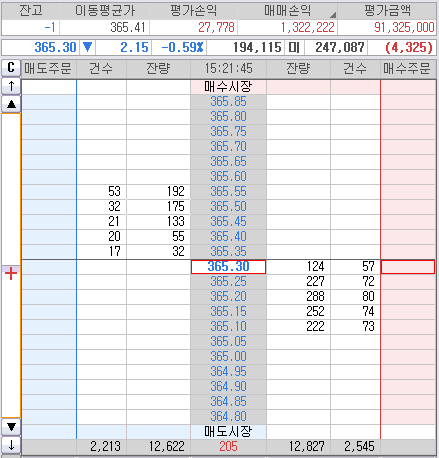
Task: Jump to top with the thin up arrow
Action: coord(11,86)
